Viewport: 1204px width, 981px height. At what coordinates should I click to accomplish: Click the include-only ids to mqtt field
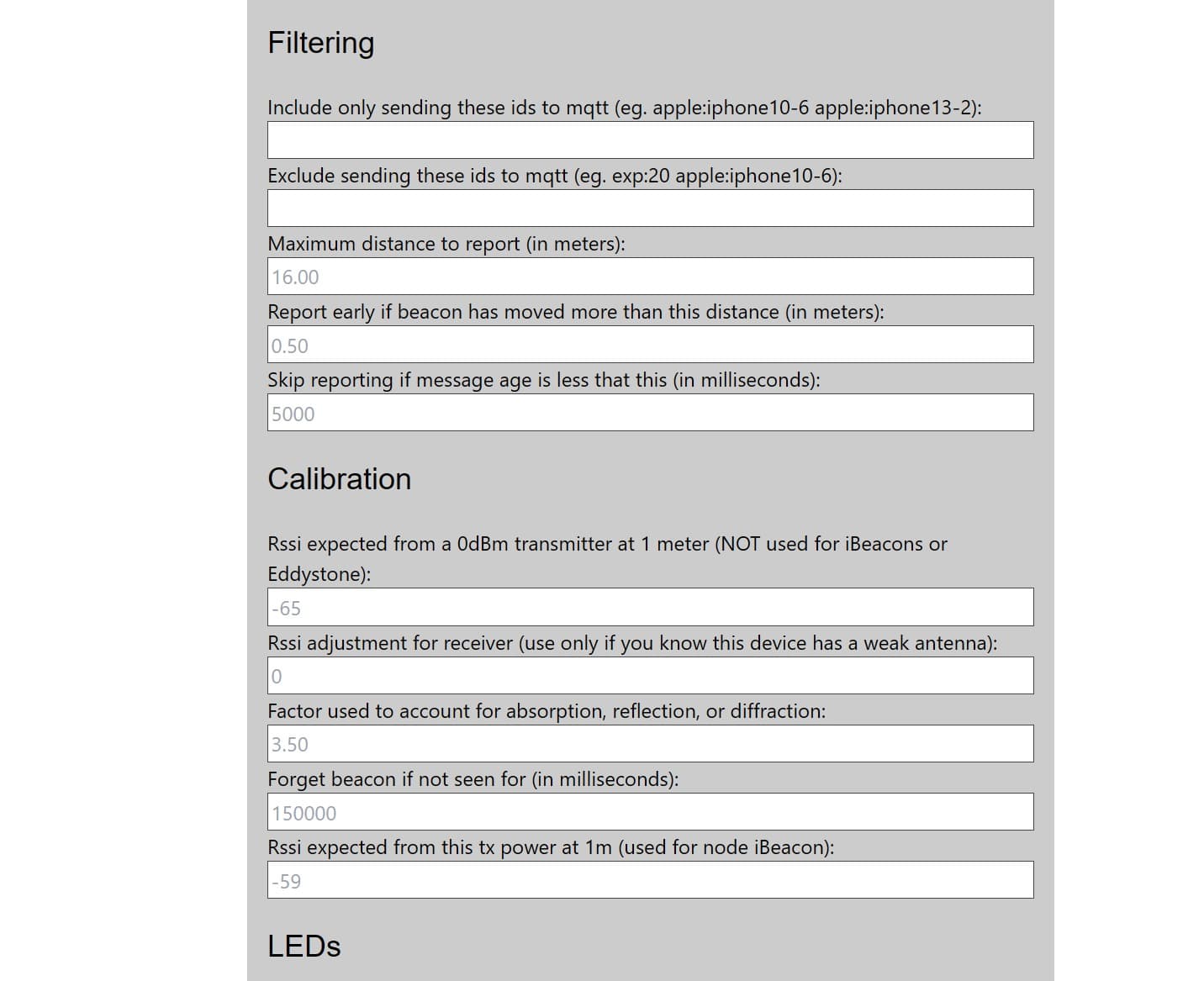650,140
